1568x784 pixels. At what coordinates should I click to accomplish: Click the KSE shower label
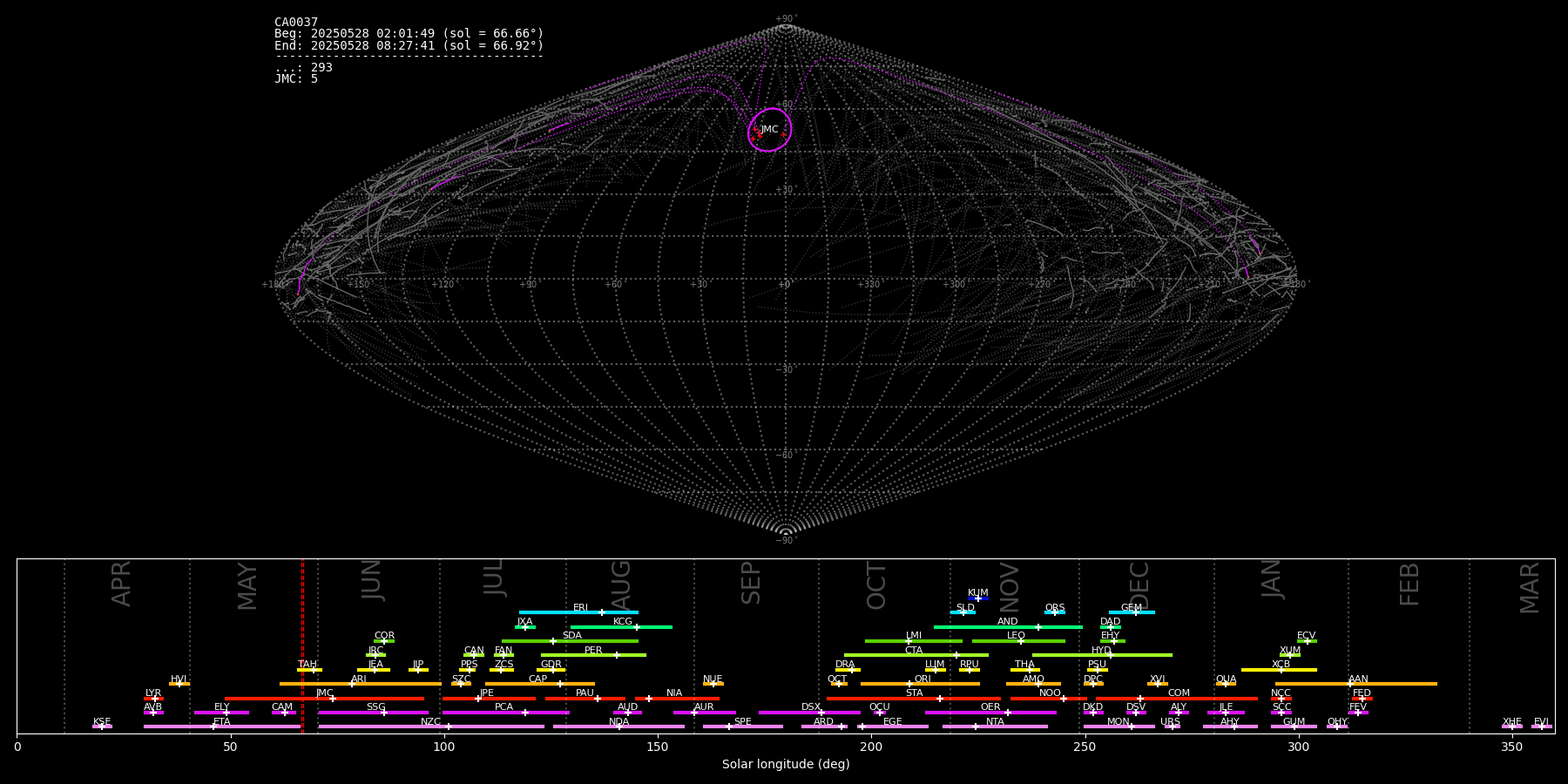pos(102,722)
